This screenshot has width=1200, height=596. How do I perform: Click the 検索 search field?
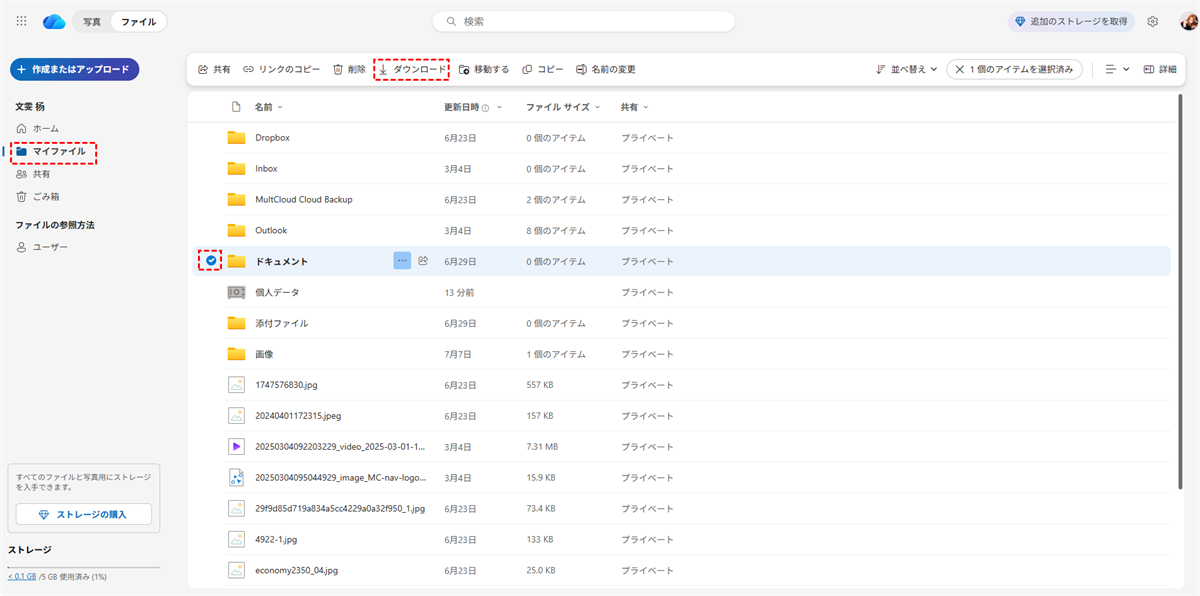[584, 21]
